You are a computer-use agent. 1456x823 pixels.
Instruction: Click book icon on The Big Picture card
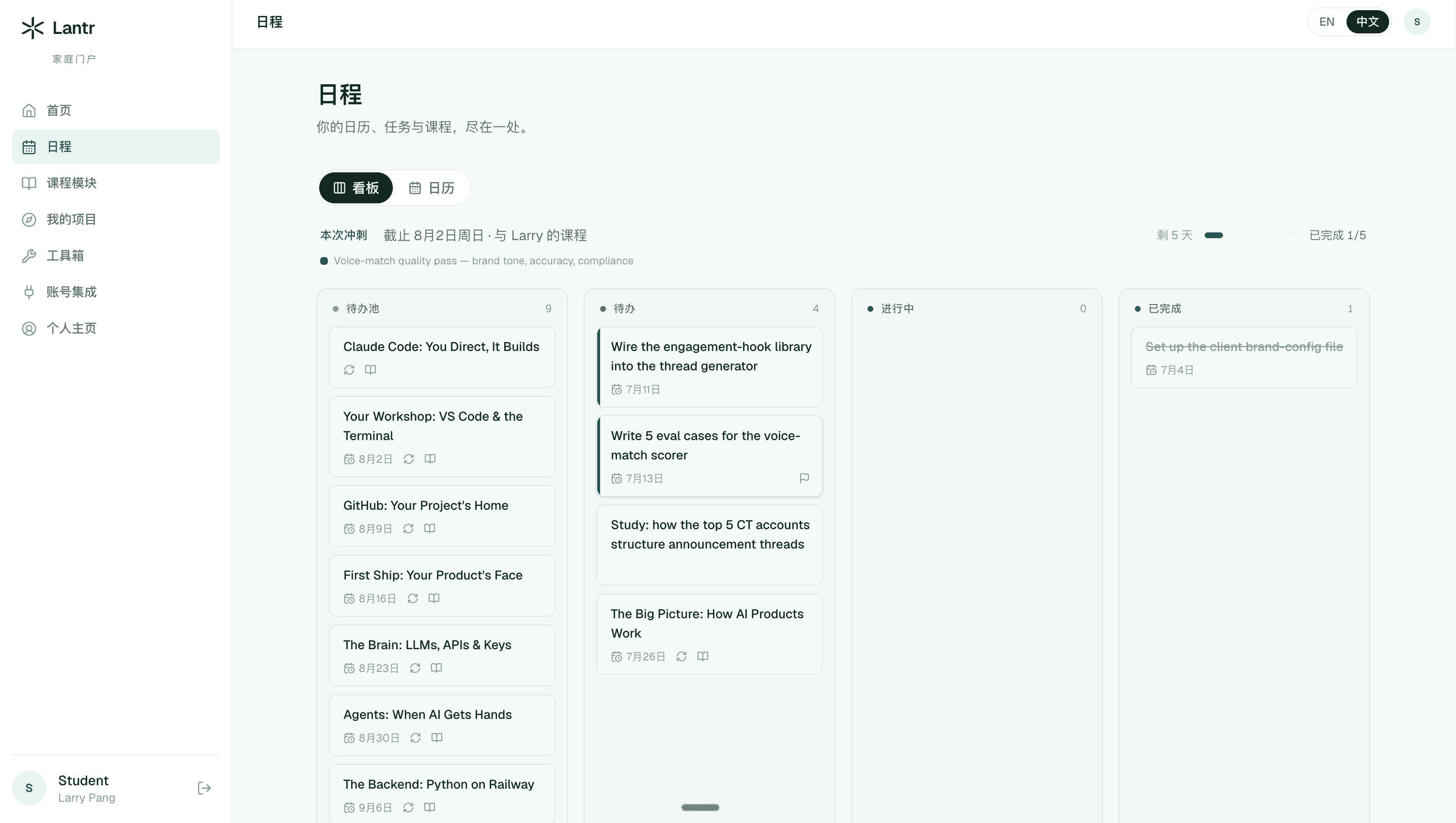[x=702, y=656]
